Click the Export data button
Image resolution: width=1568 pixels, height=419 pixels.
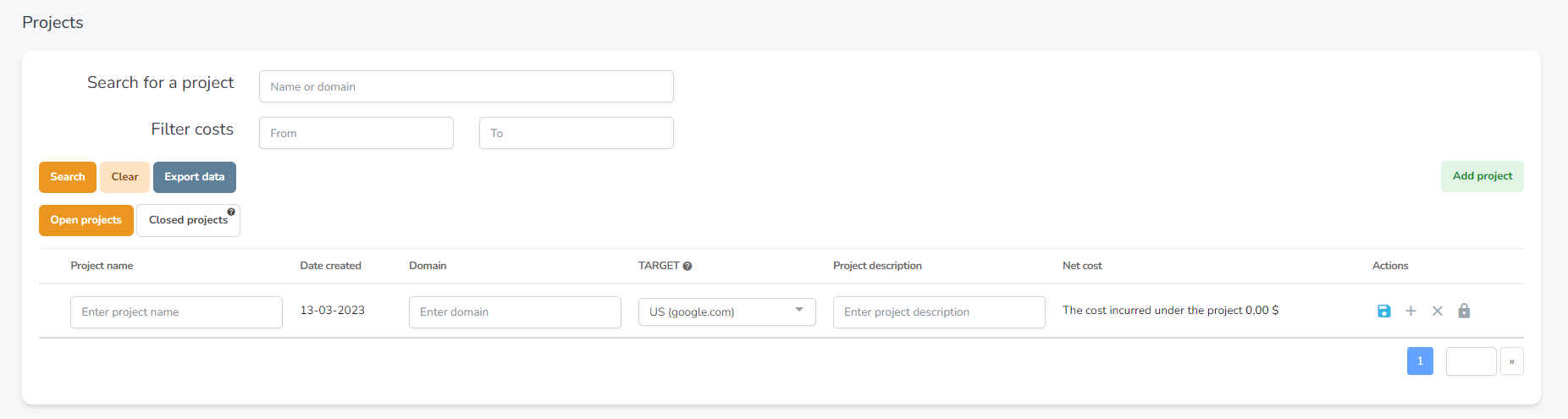point(195,177)
